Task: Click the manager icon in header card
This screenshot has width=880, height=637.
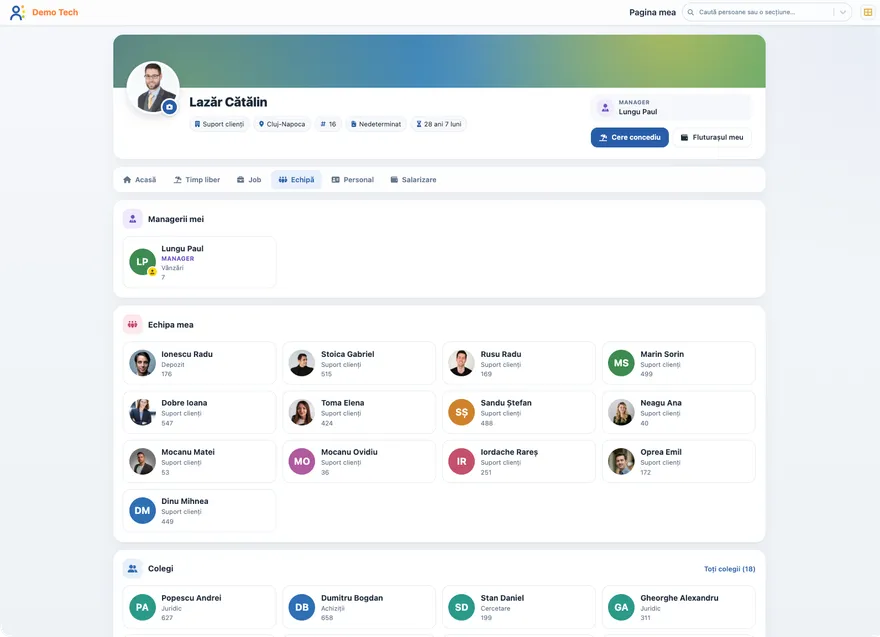Action: click(x=605, y=107)
